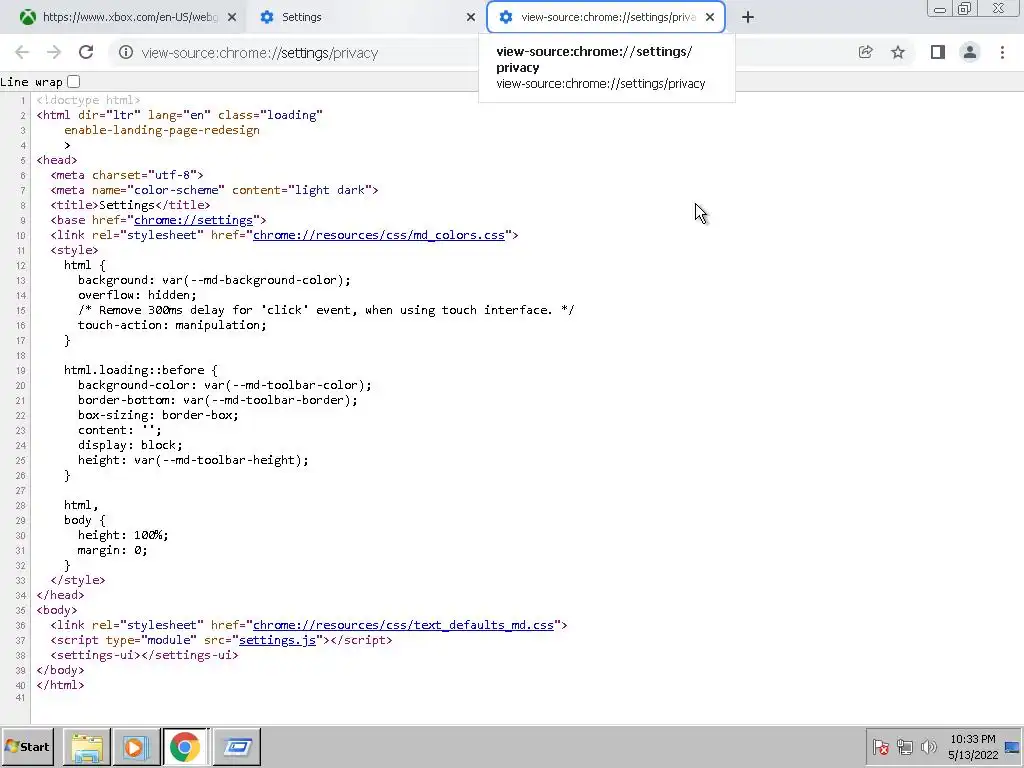Open the Windows Start menu

27,746
